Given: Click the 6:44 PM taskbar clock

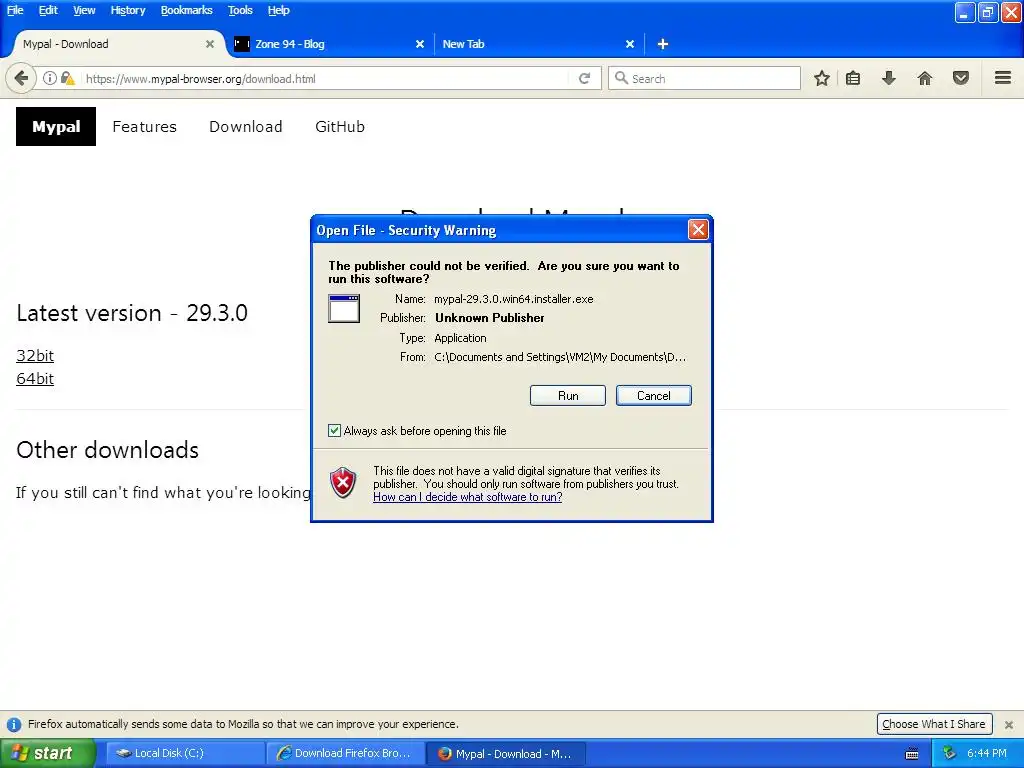Looking at the screenshot, I should click(x=986, y=754).
